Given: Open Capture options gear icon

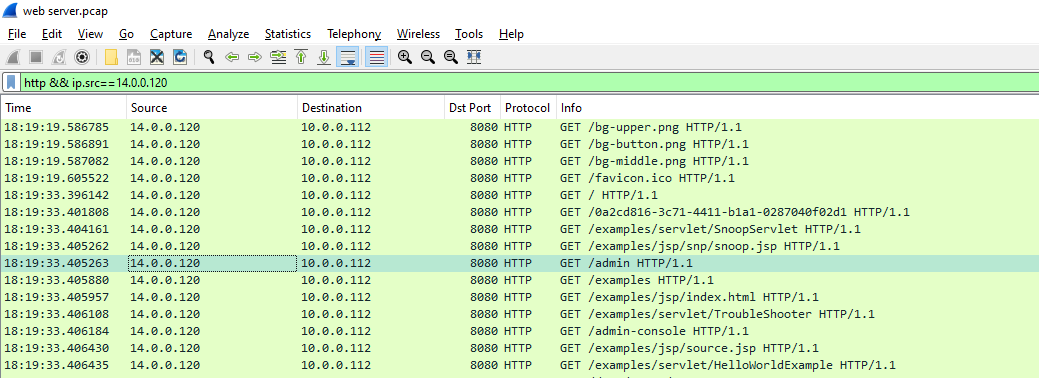Looking at the screenshot, I should click(x=82, y=57).
